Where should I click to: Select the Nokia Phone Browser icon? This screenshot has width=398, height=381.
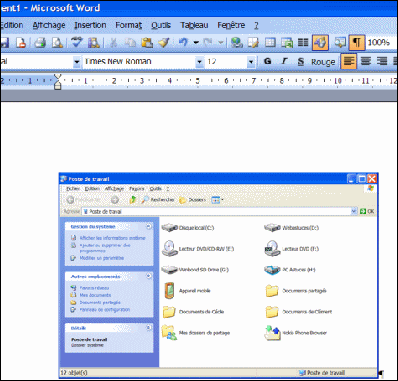tap(273, 333)
